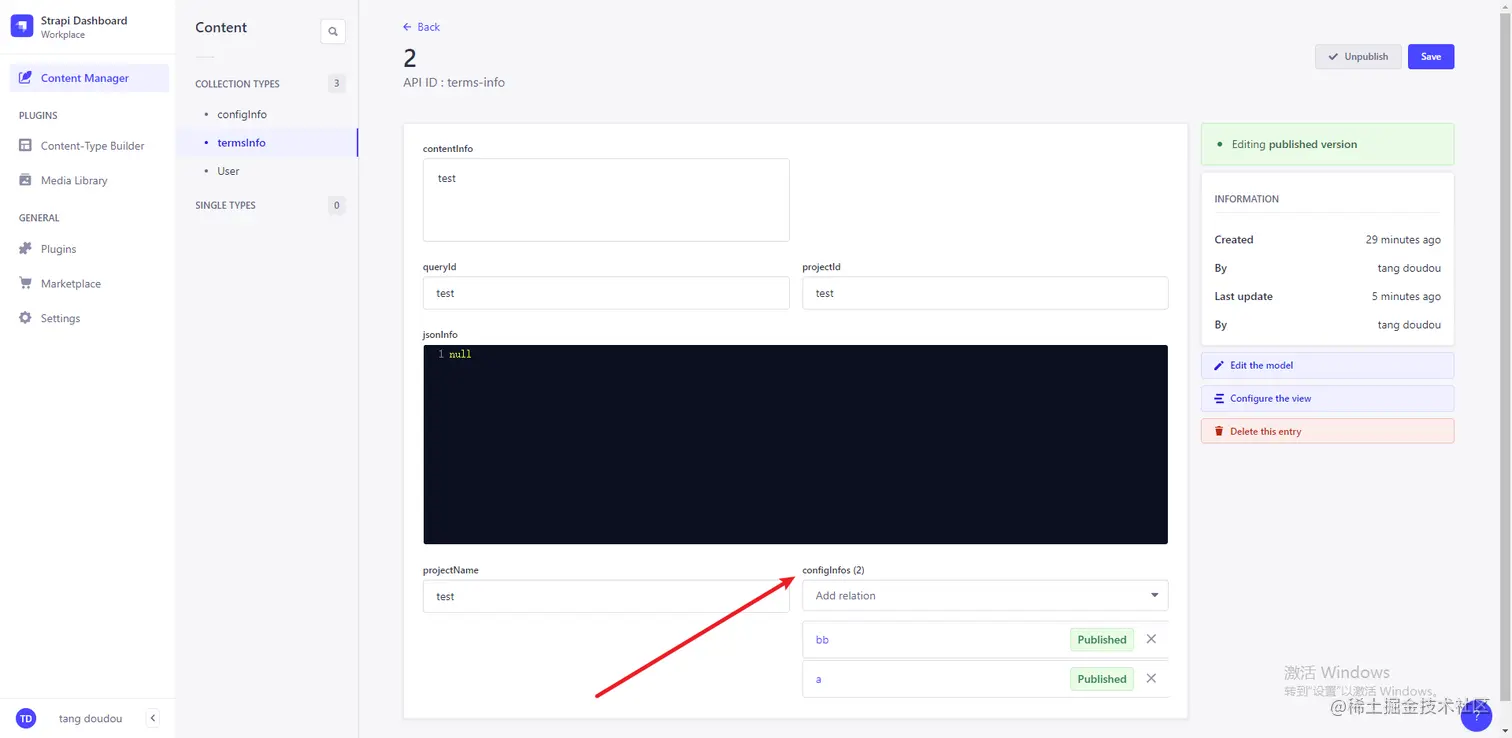The width and height of the screenshot is (1512, 738).
Task: Click the Plugins puzzle icon
Action: tap(26, 249)
